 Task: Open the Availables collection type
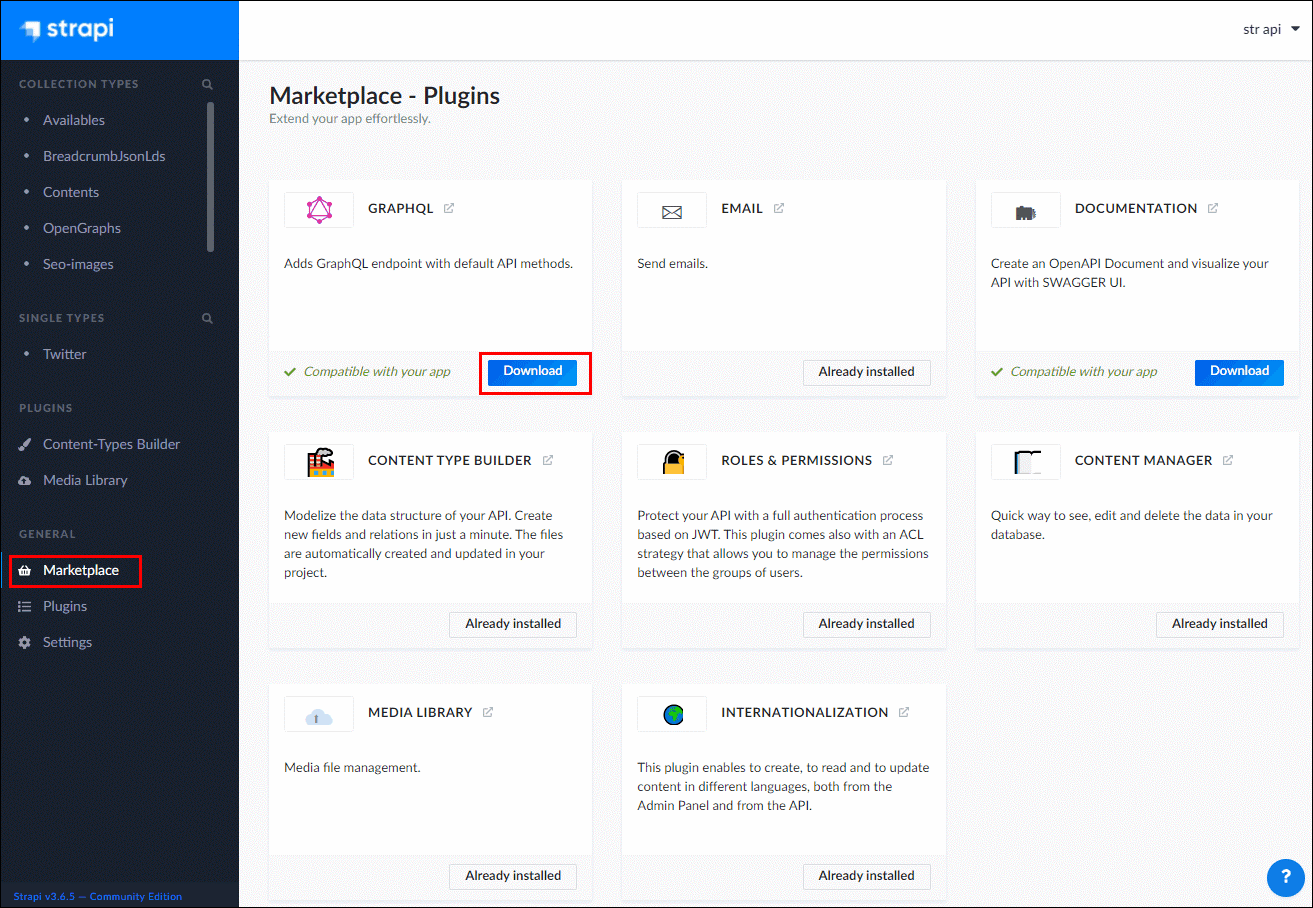74,120
